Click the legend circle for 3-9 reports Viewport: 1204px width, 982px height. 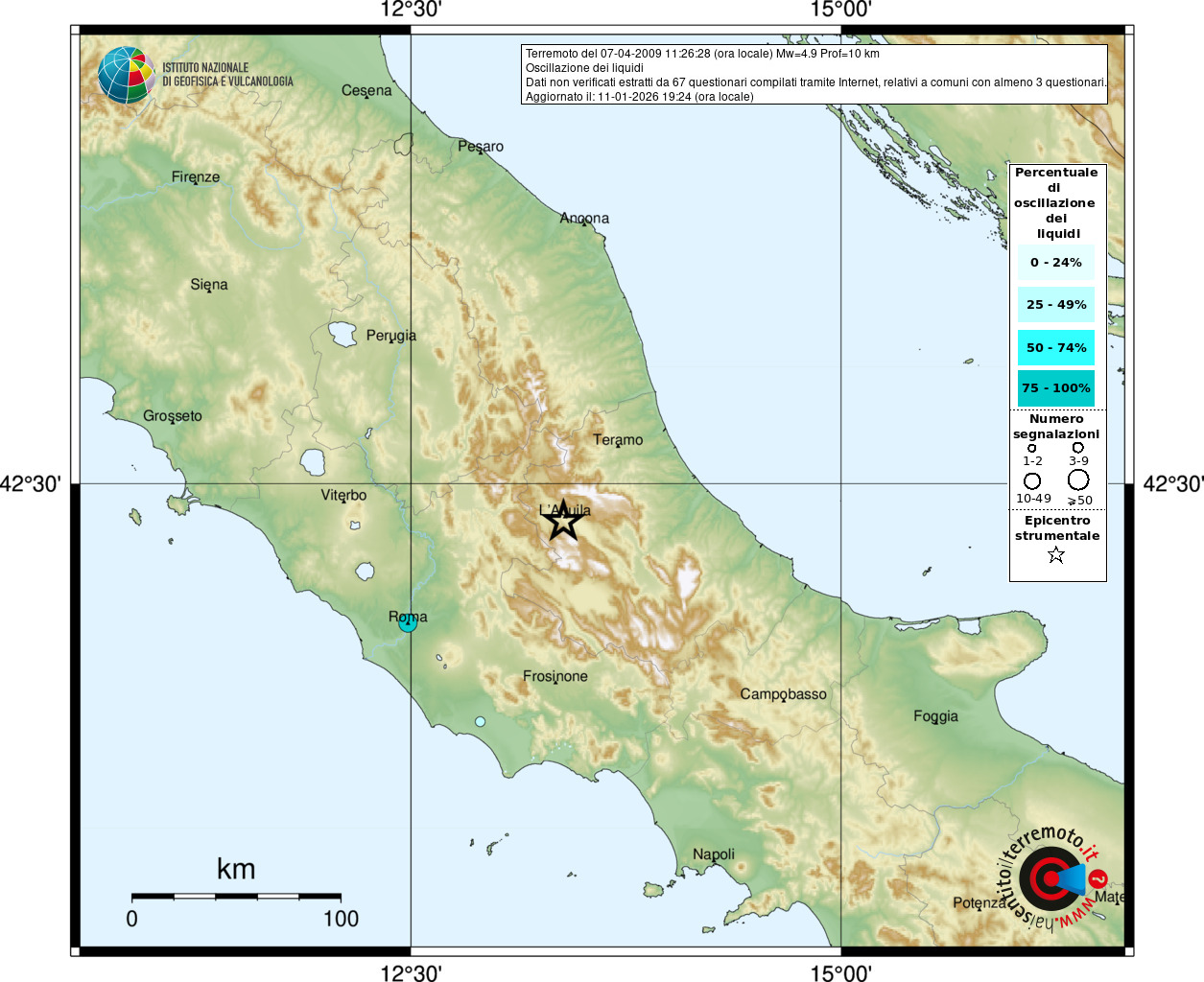click(1078, 448)
